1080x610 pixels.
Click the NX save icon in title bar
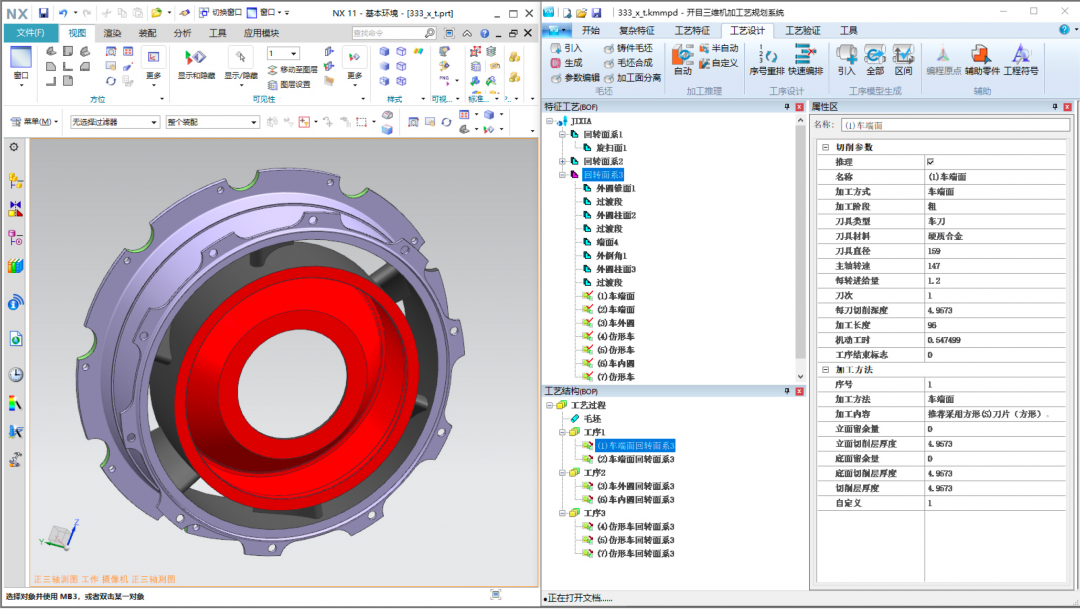pyautogui.click(x=43, y=12)
